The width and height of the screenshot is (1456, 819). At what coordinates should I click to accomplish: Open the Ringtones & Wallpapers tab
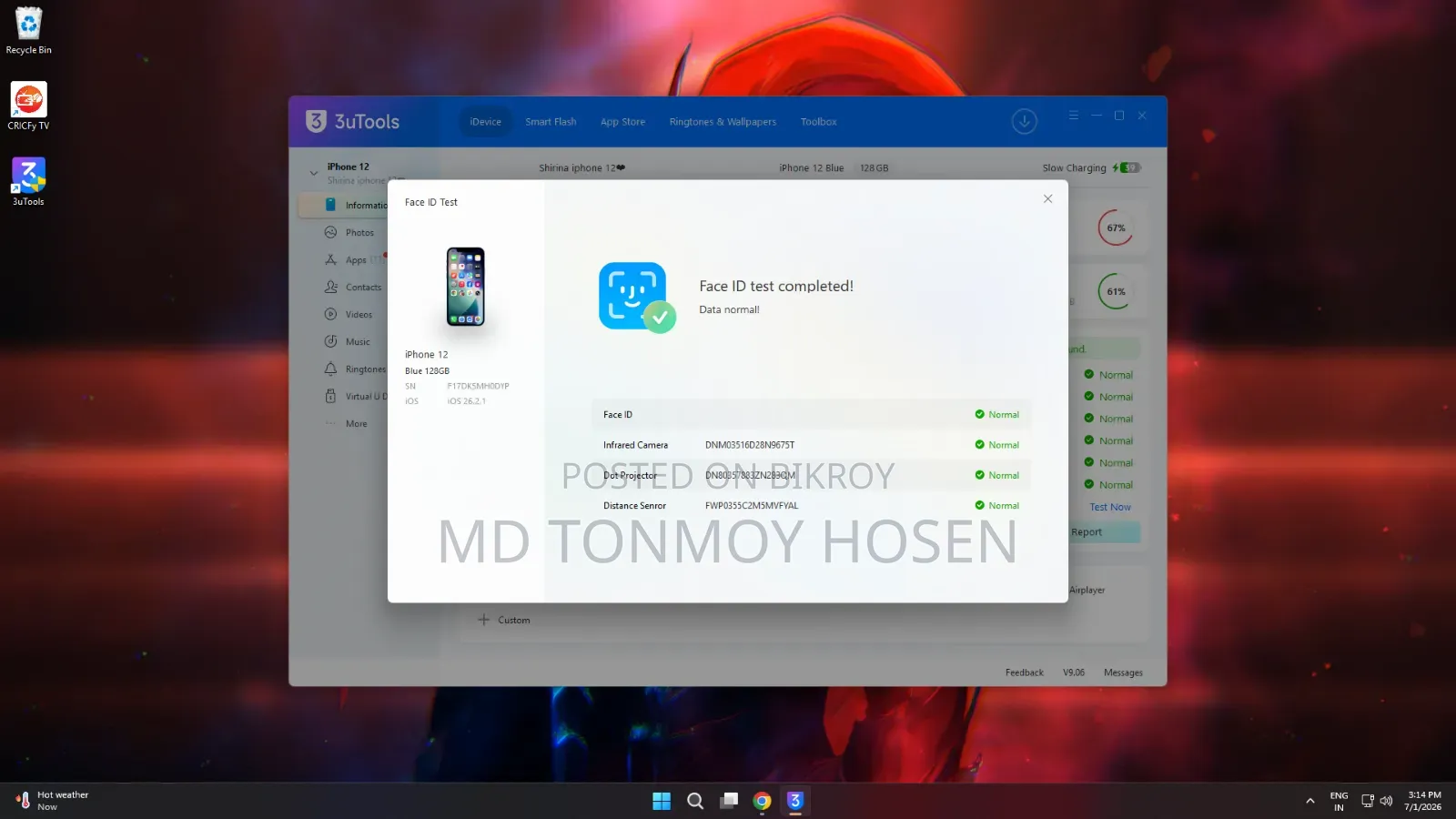click(723, 122)
